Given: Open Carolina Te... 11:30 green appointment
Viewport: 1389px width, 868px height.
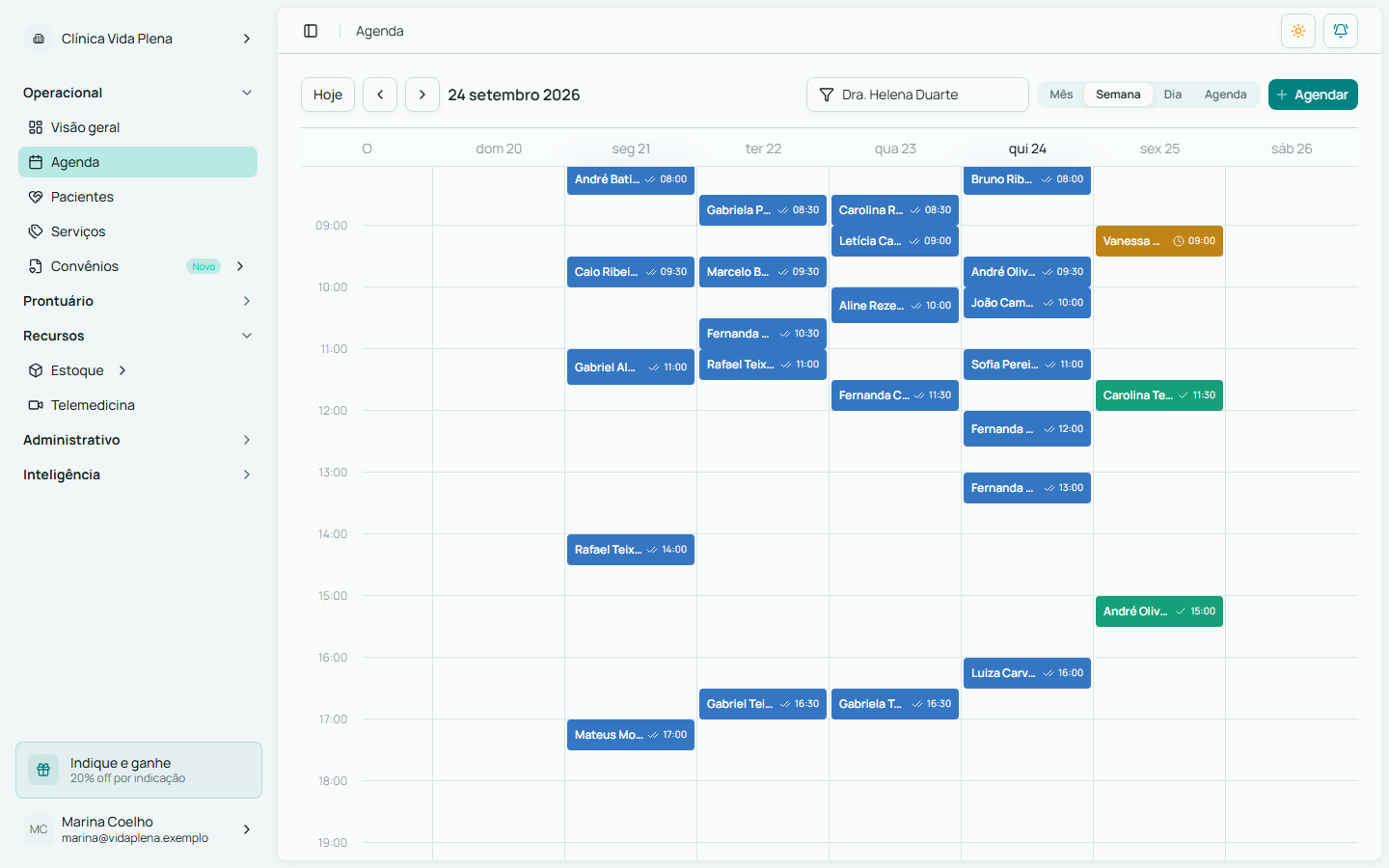Looking at the screenshot, I should point(1159,395).
